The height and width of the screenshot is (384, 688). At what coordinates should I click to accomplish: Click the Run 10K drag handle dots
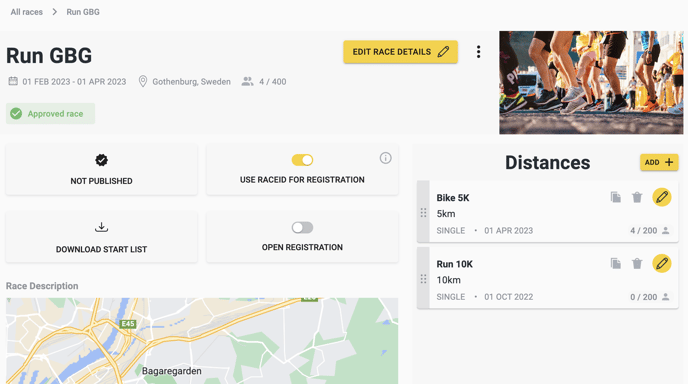[423, 279]
